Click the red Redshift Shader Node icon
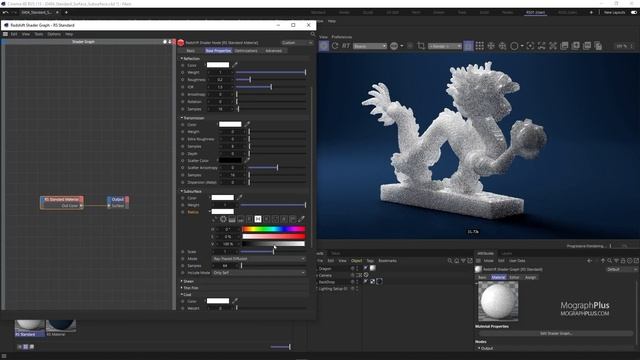This screenshot has height=360, width=640. click(x=181, y=42)
